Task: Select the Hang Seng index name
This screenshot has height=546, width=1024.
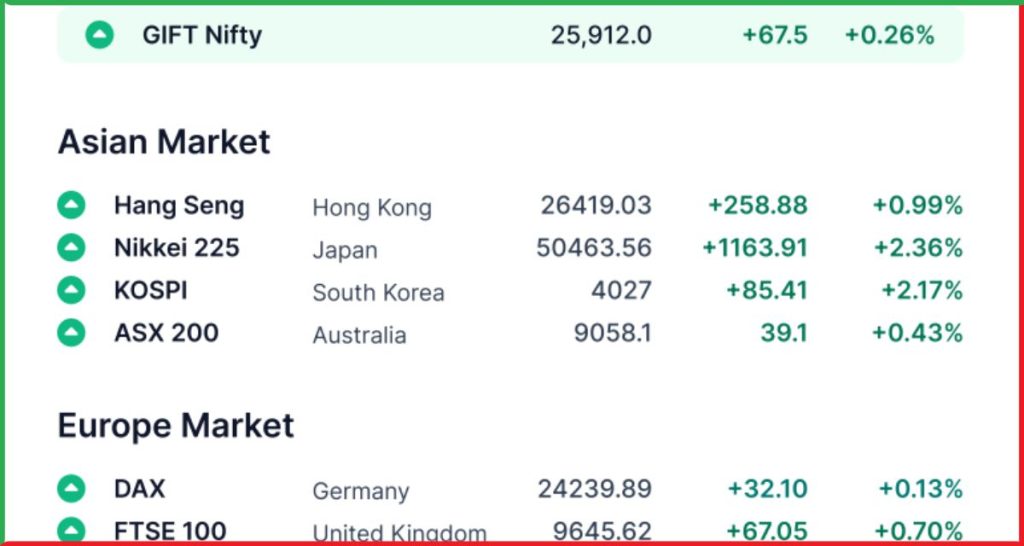Action: [179, 206]
